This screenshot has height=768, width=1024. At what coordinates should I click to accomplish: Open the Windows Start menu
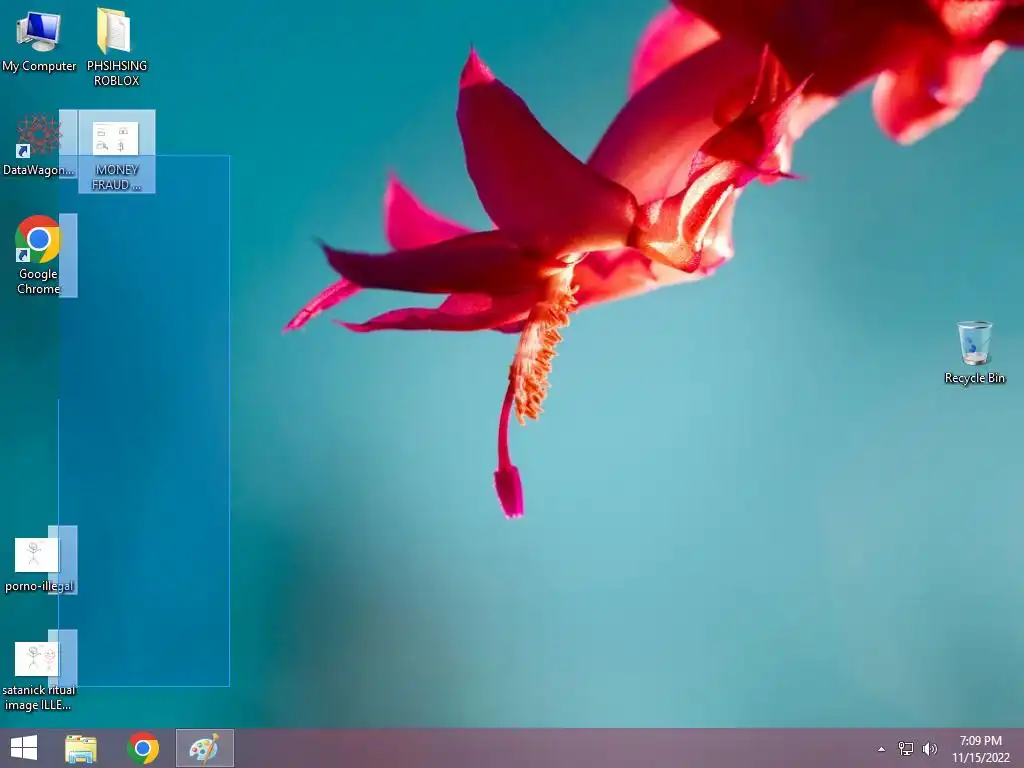[x=24, y=748]
